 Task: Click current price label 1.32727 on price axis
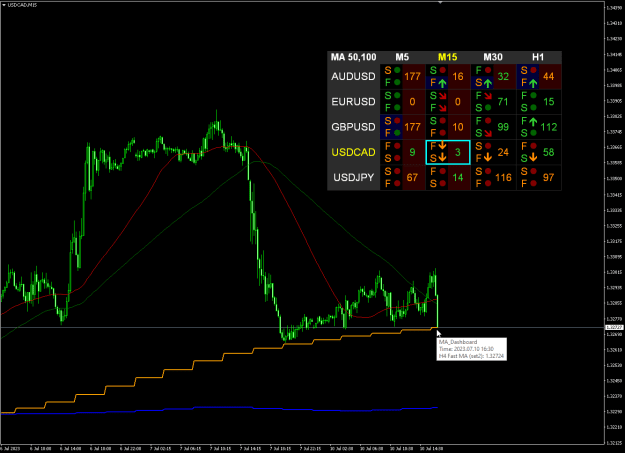pyautogui.click(x=614, y=327)
